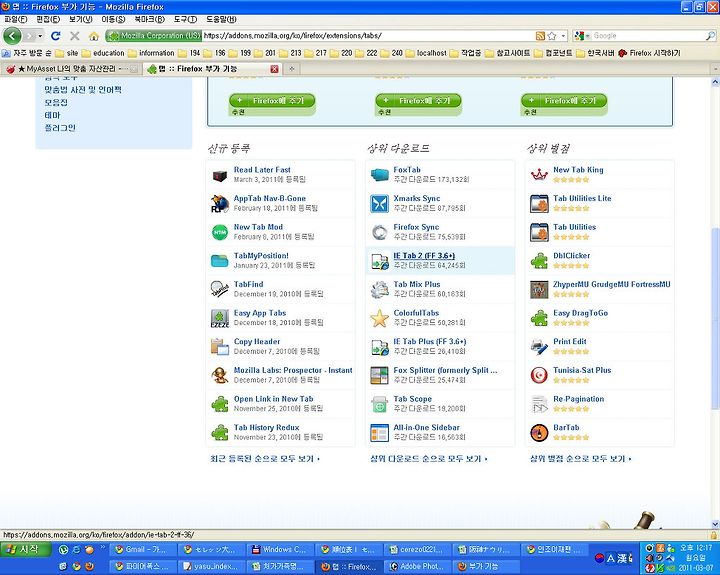
Task: Open the localhost bookmarks folder
Action: coord(426,53)
